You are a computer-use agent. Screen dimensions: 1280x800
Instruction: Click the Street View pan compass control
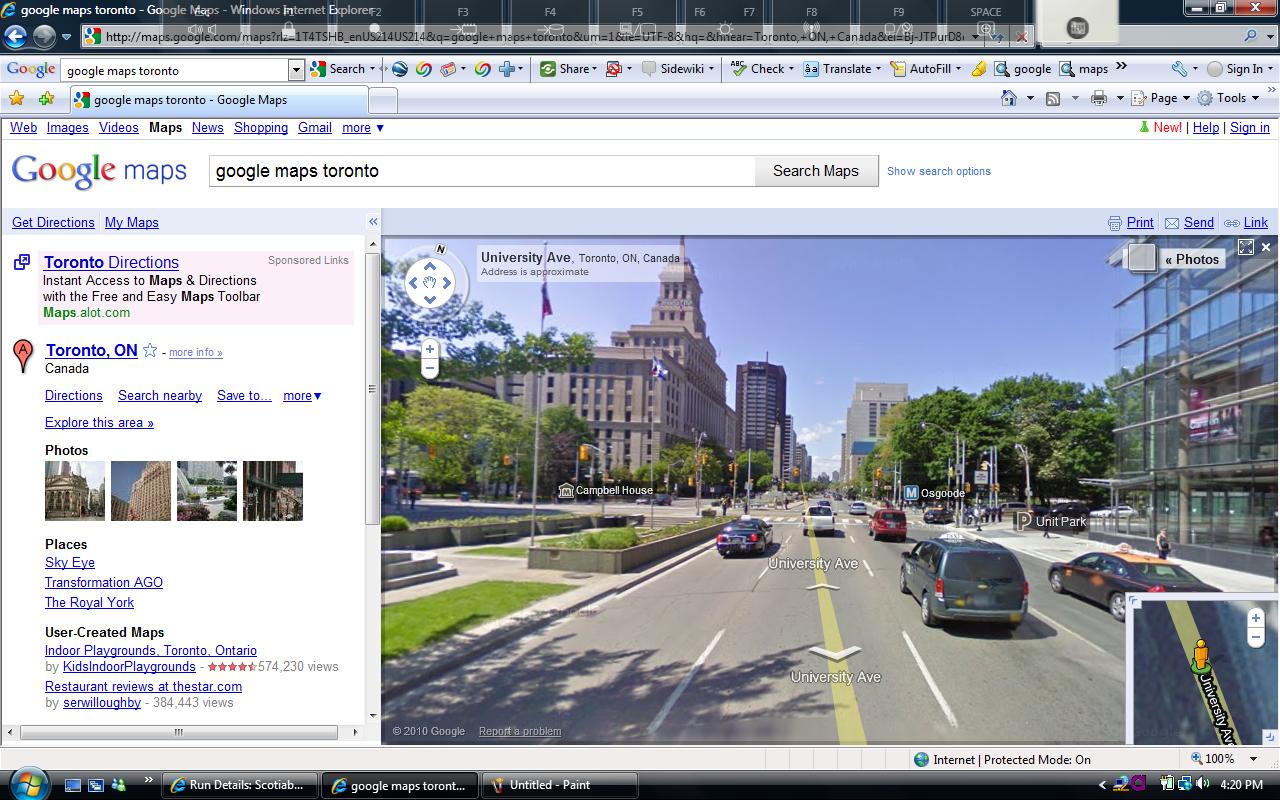tap(430, 283)
